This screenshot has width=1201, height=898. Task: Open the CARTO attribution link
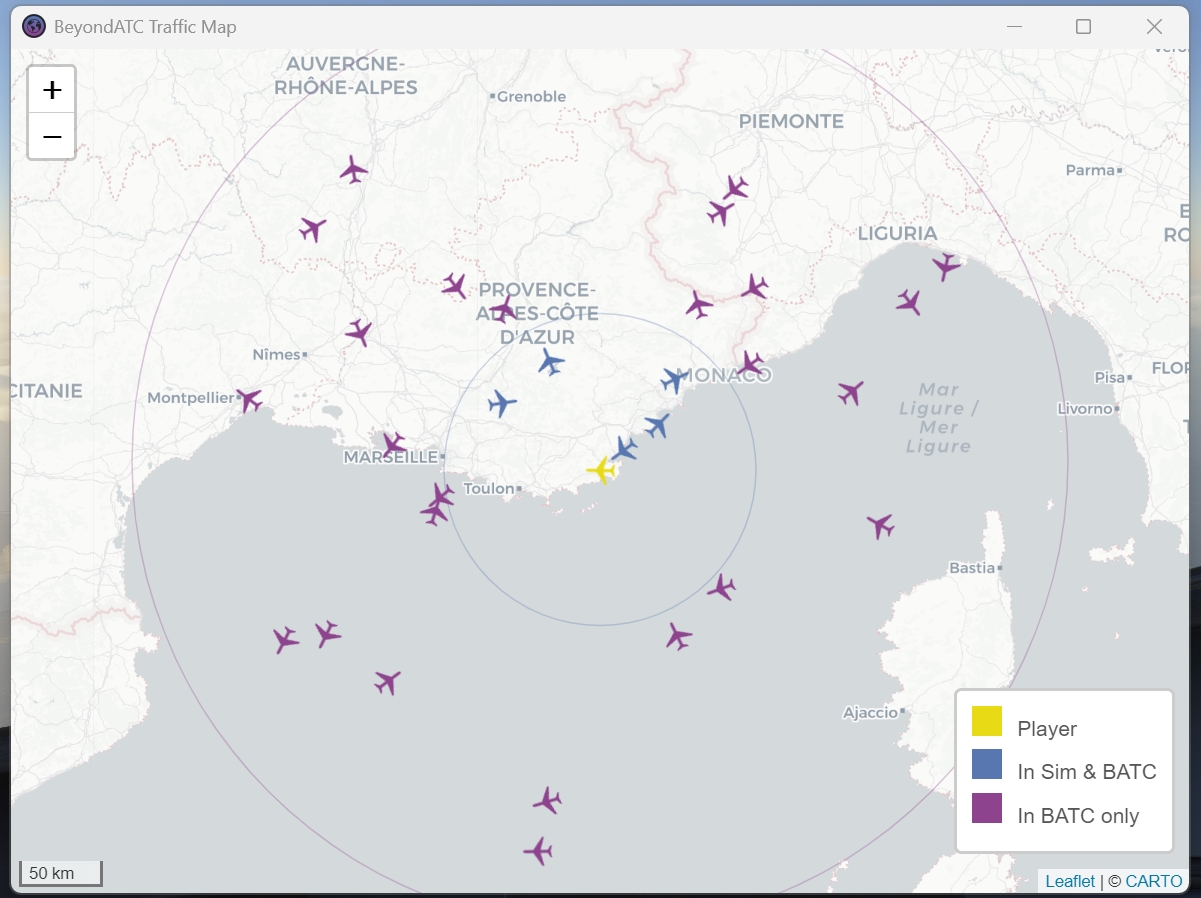[x=1154, y=881]
